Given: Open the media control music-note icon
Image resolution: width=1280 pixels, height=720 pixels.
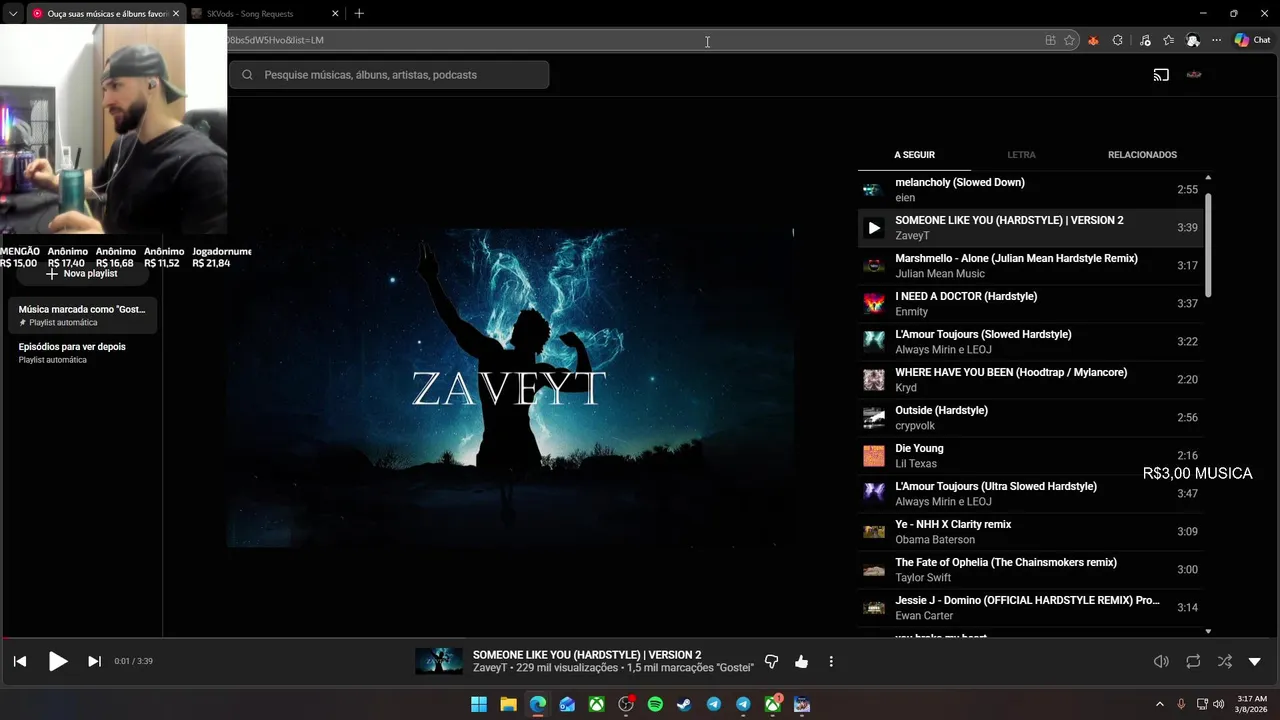Looking at the screenshot, I should [1145, 40].
